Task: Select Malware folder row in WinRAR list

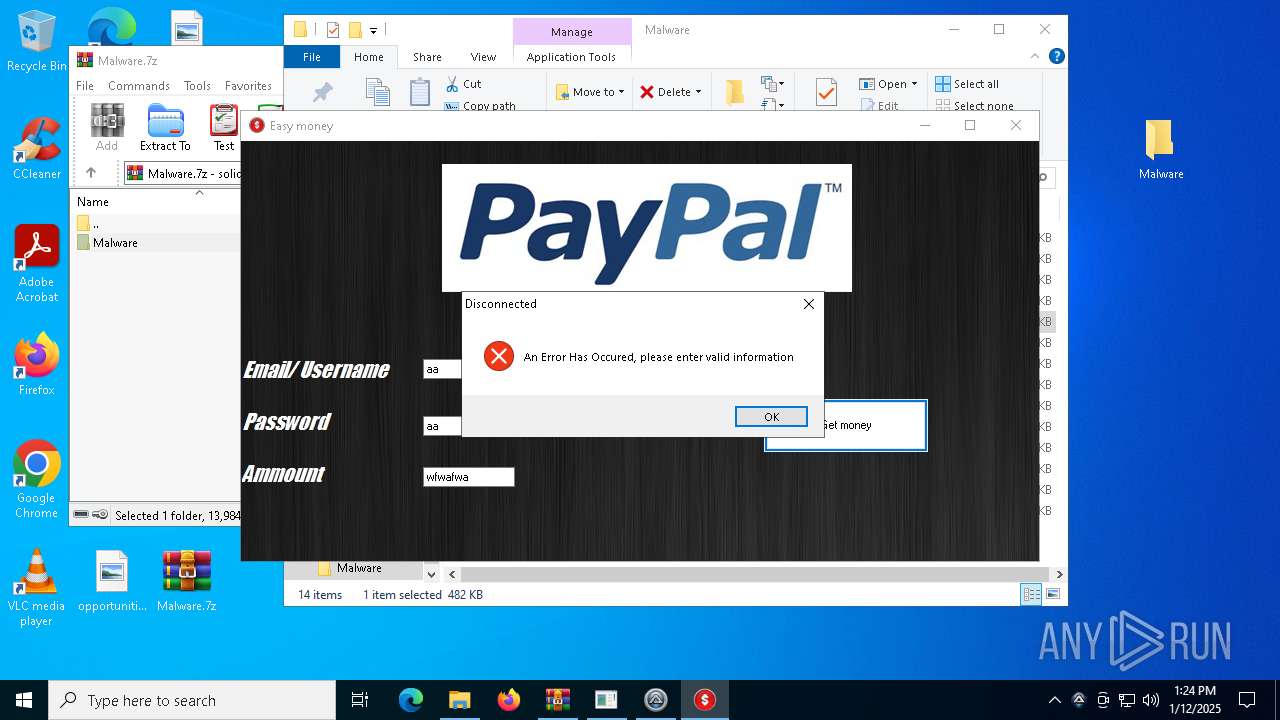Action: (156, 243)
